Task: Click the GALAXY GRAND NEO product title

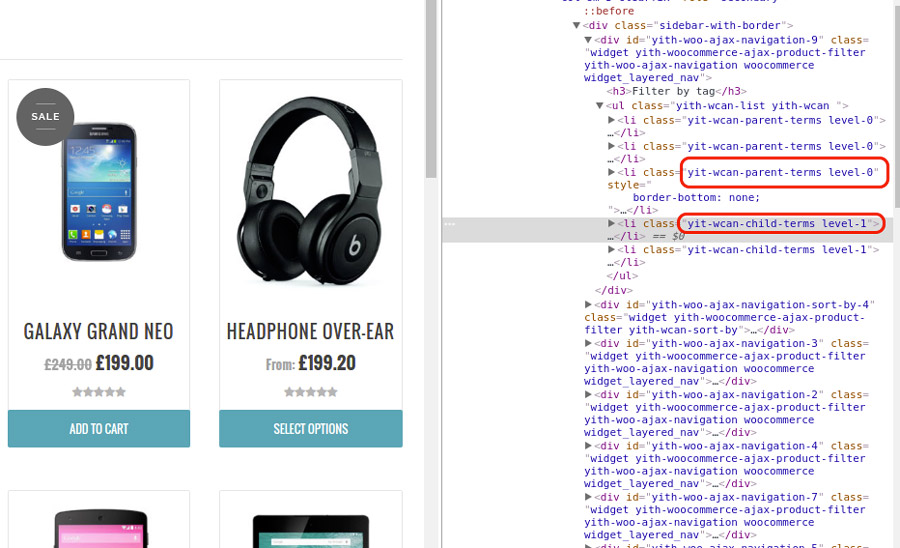Action: click(x=98, y=331)
